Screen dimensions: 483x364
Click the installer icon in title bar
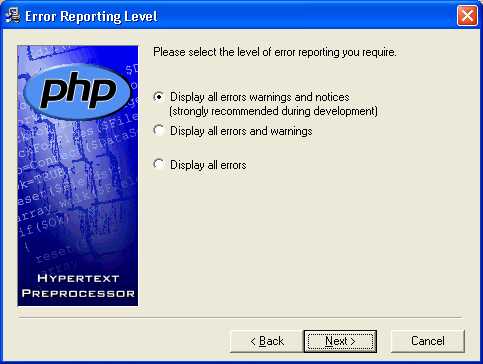(x=13, y=16)
